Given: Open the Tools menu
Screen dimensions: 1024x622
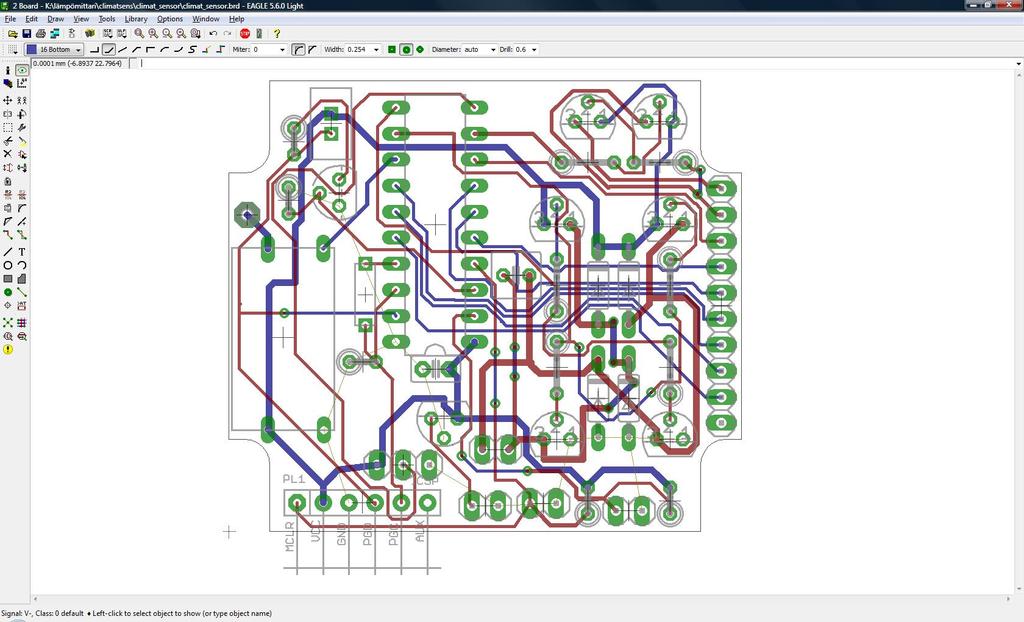Looking at the screenshot, I should pyautogui.click(x=106, y=19).
